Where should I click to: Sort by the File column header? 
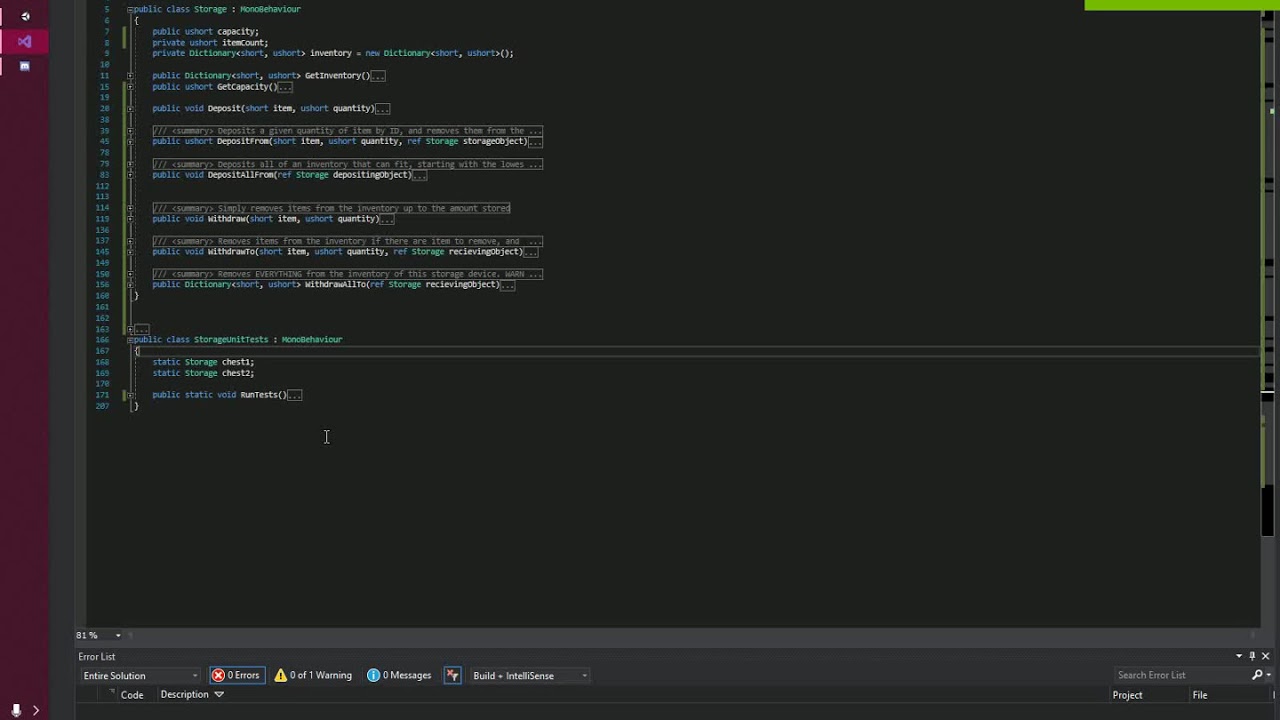click(x=1200, y=695)
